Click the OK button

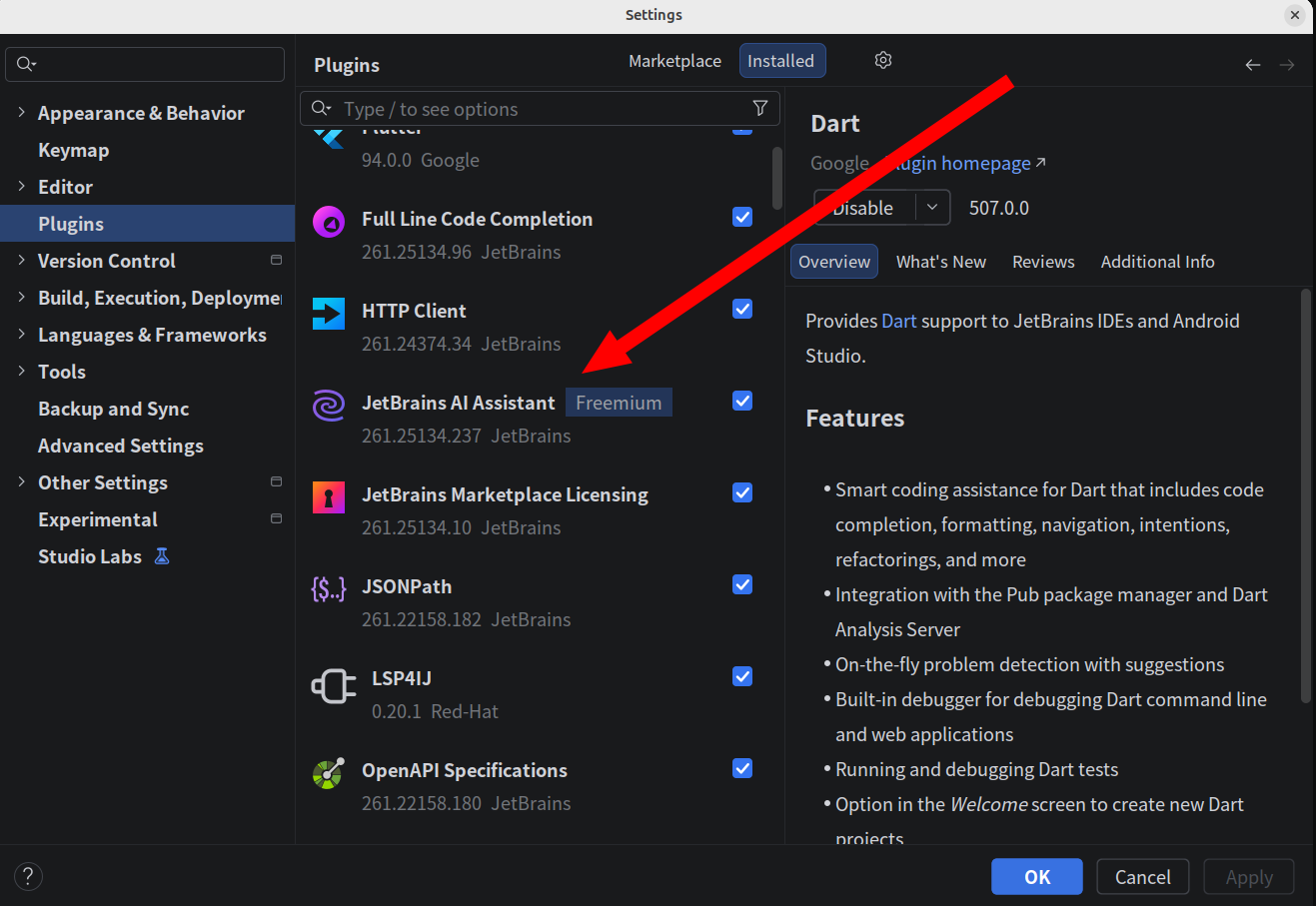[1037, 877]
